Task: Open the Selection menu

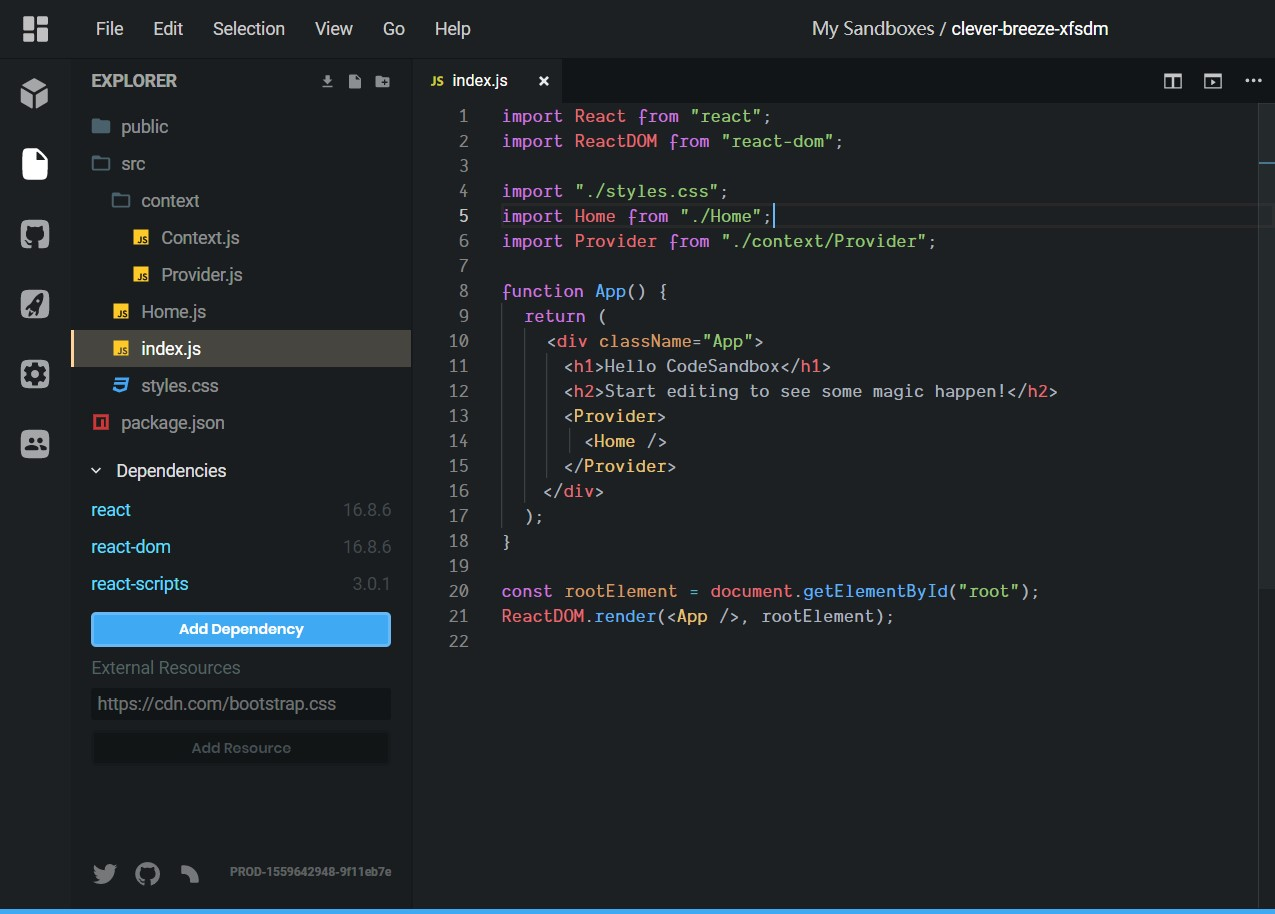Action: pyautogui.click(x=249, y=29)
